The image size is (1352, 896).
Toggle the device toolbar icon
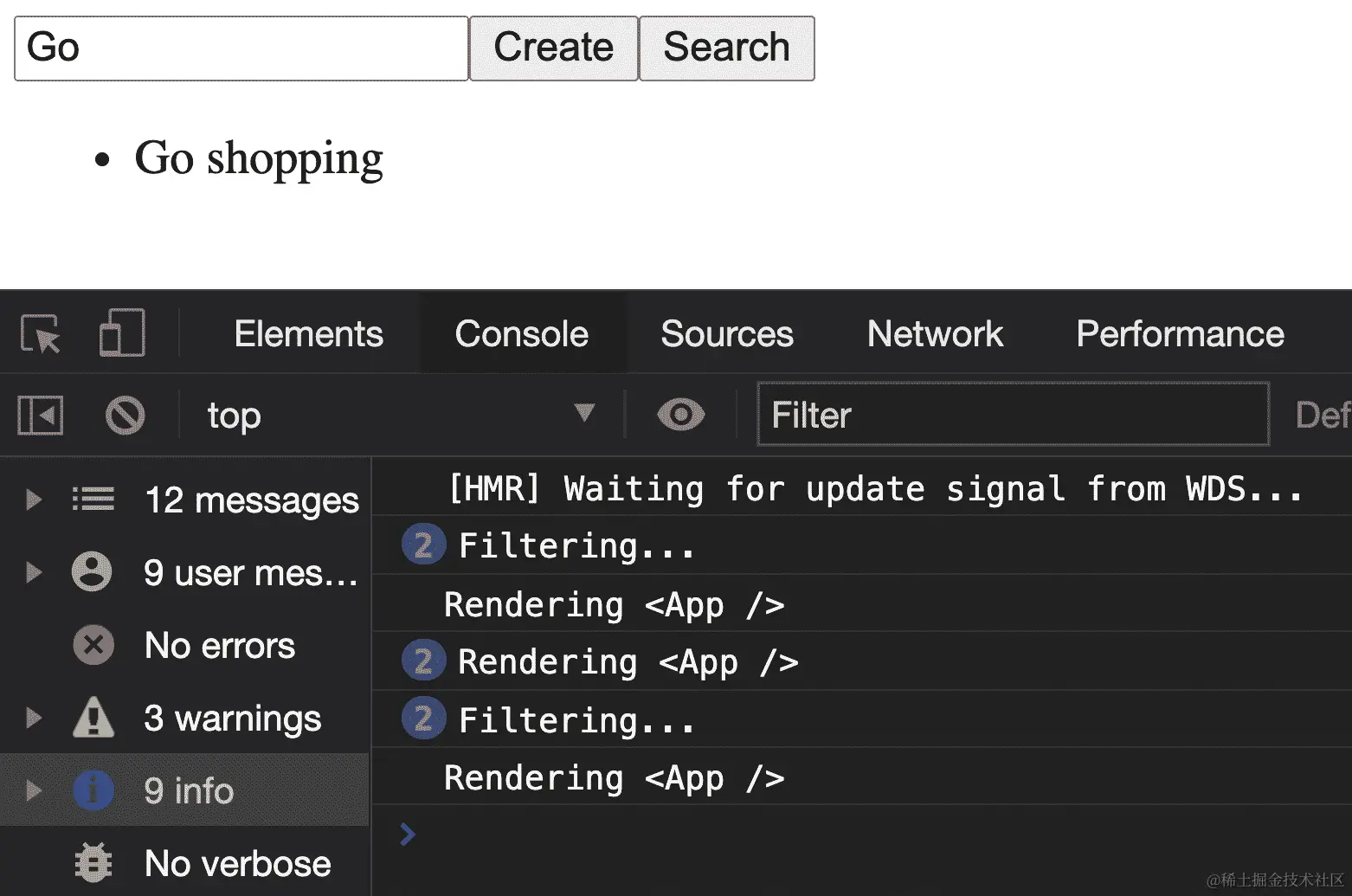122,333
